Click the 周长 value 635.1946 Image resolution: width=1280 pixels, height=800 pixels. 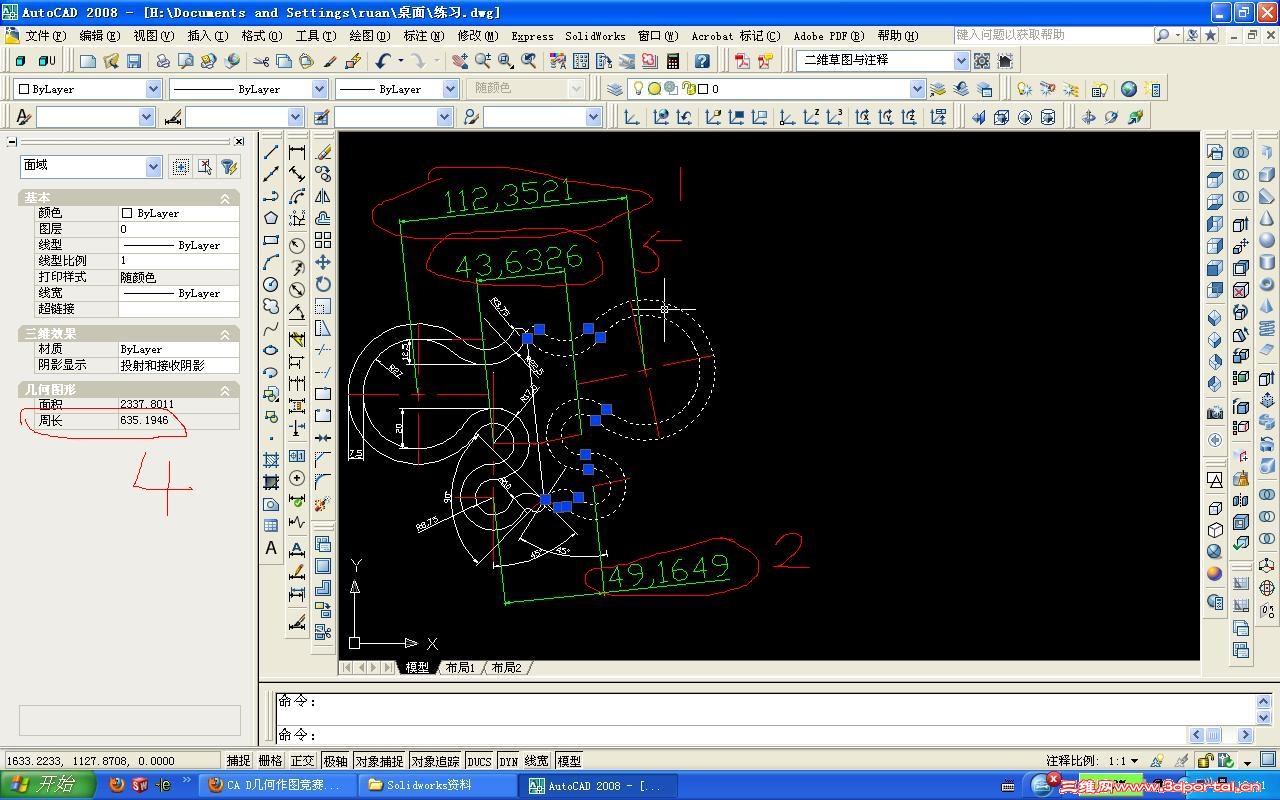(x=179, y=421)
